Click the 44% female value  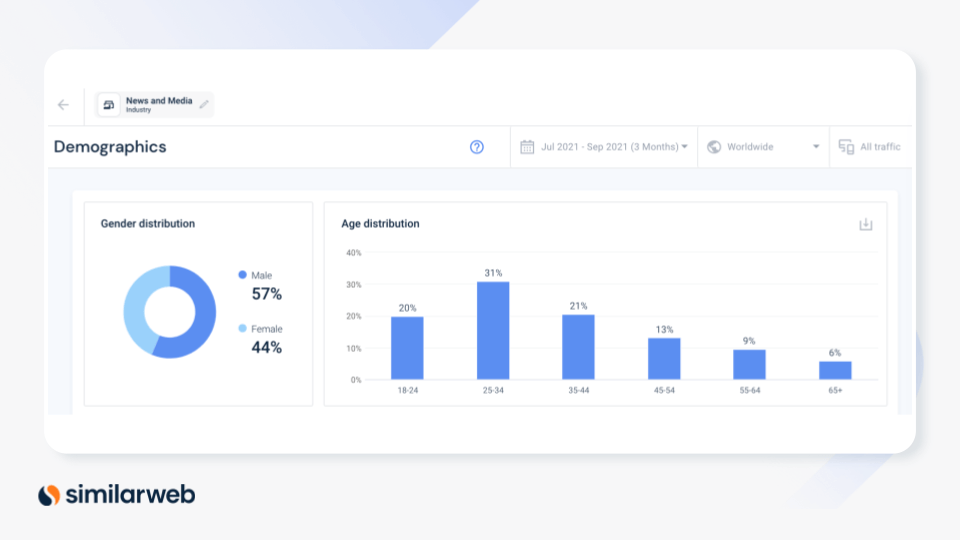click(267, 347)
